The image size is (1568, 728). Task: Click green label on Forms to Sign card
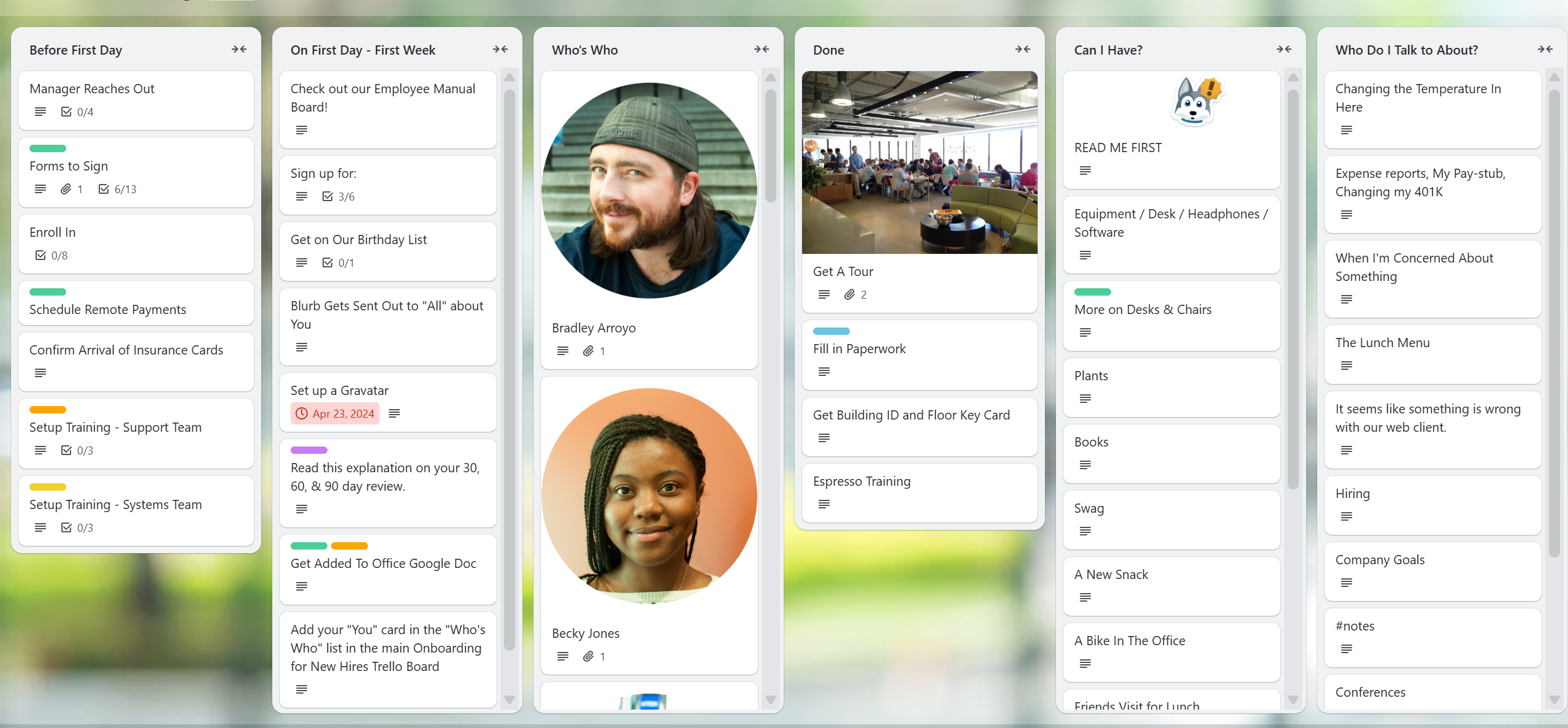pos(48,148)
